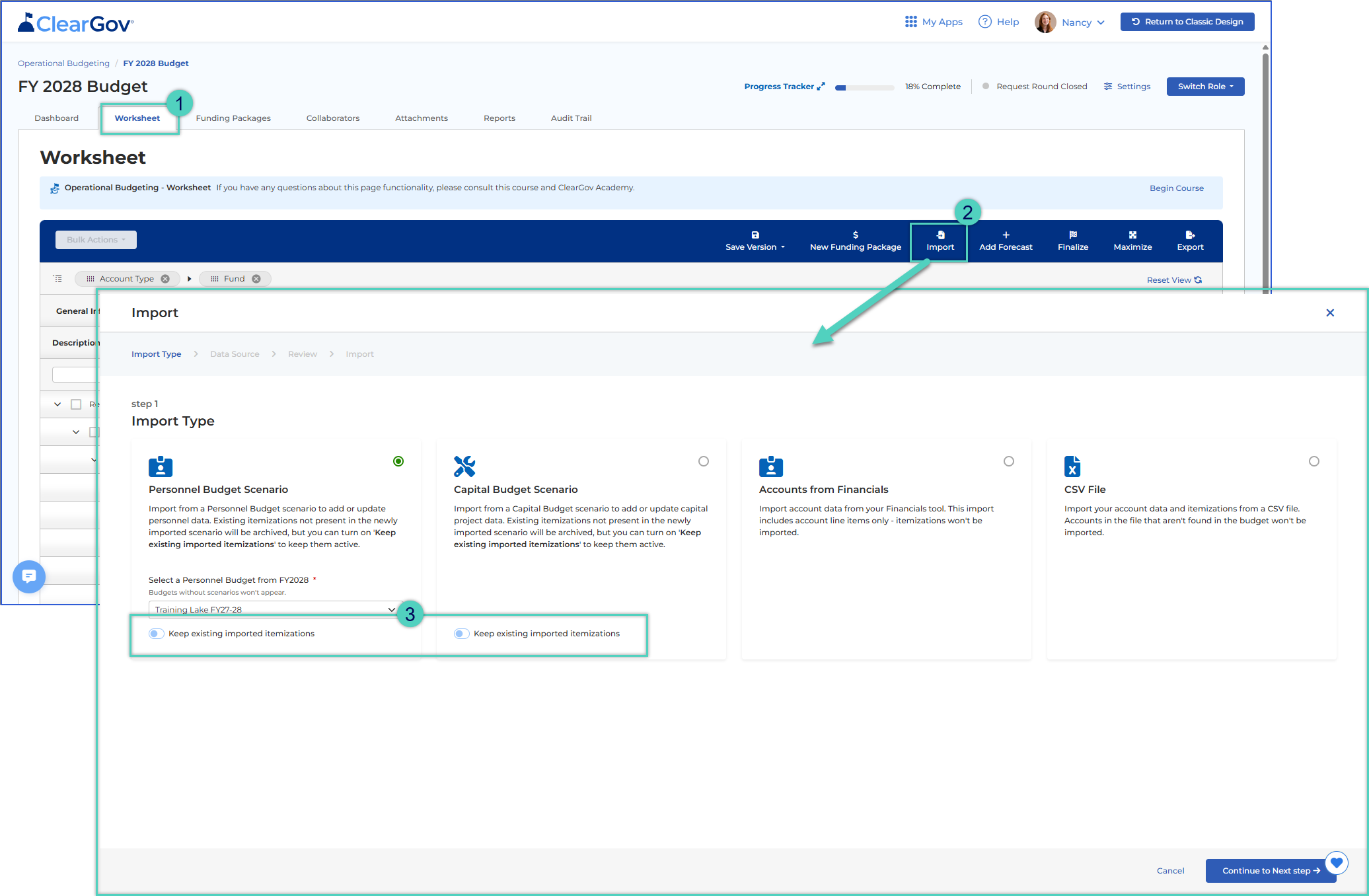This screenshot has width=1369, height=896.
Task: Toggle Keep existing itemizations under Personnel
Action: pos(157,634)
